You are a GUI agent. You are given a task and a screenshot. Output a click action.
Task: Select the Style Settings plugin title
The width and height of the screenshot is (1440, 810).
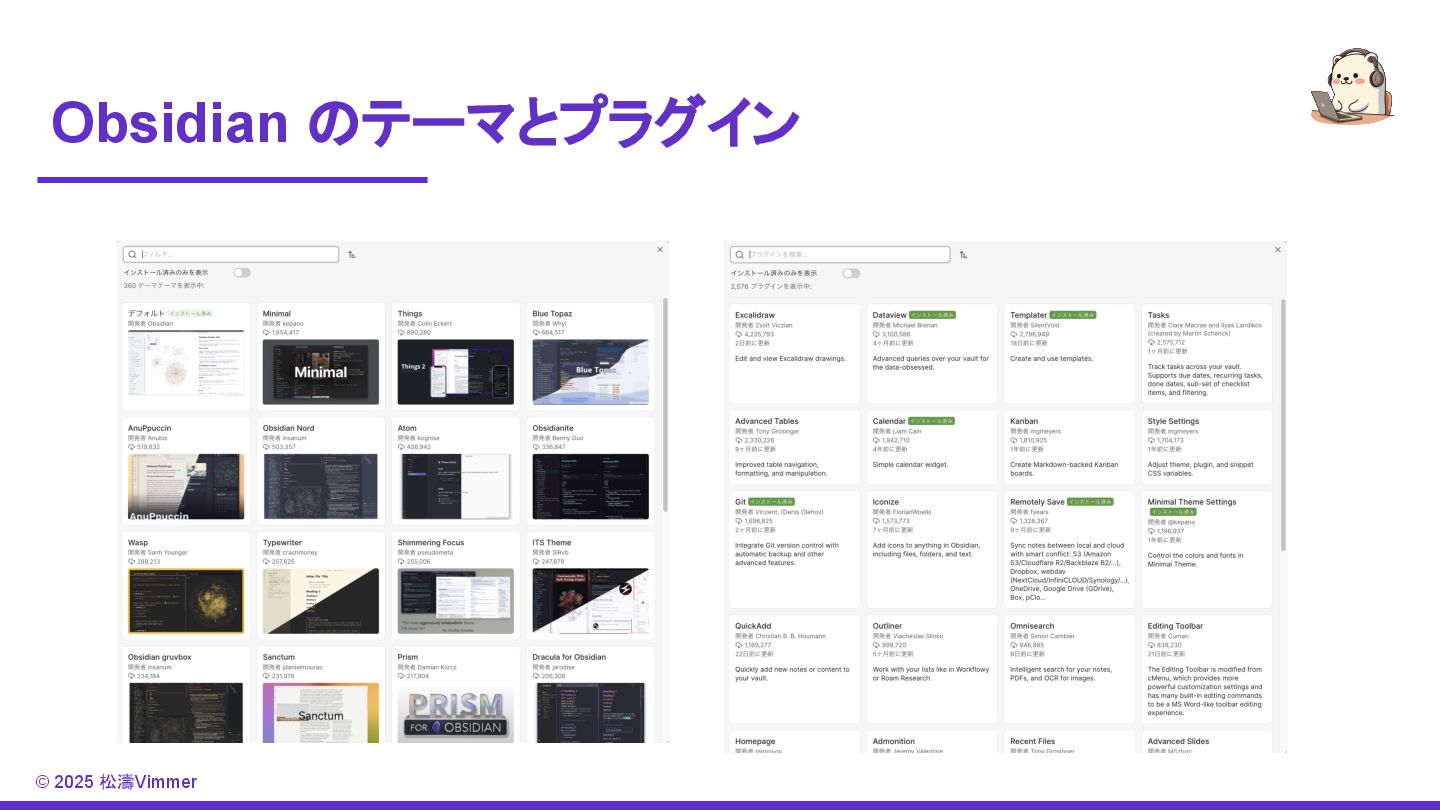(1173, 421)
